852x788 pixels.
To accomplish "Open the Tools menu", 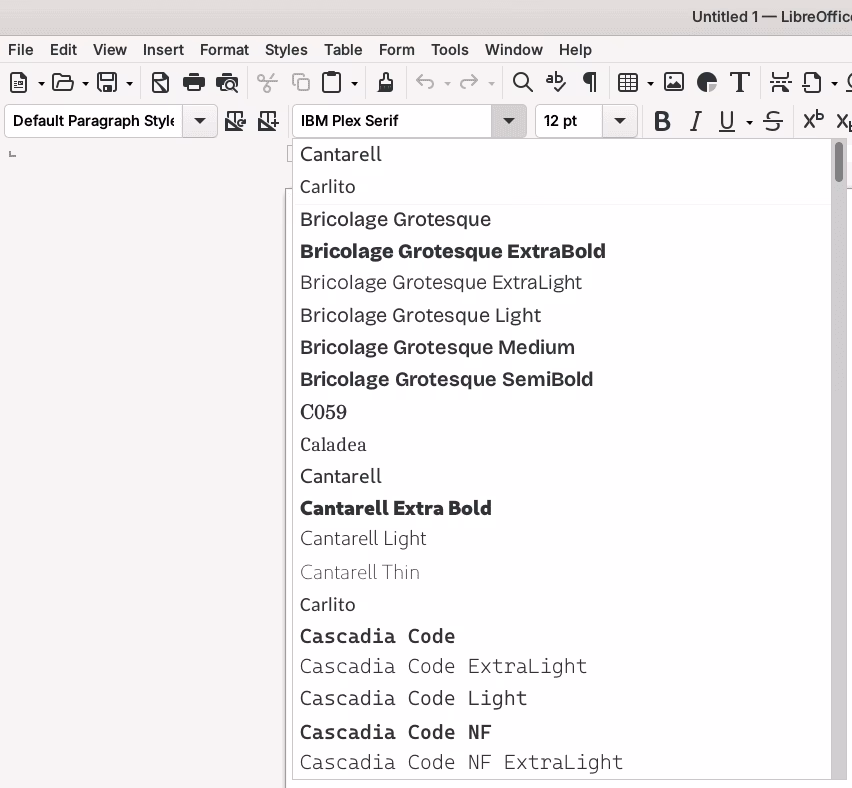I will coord(449,49).
